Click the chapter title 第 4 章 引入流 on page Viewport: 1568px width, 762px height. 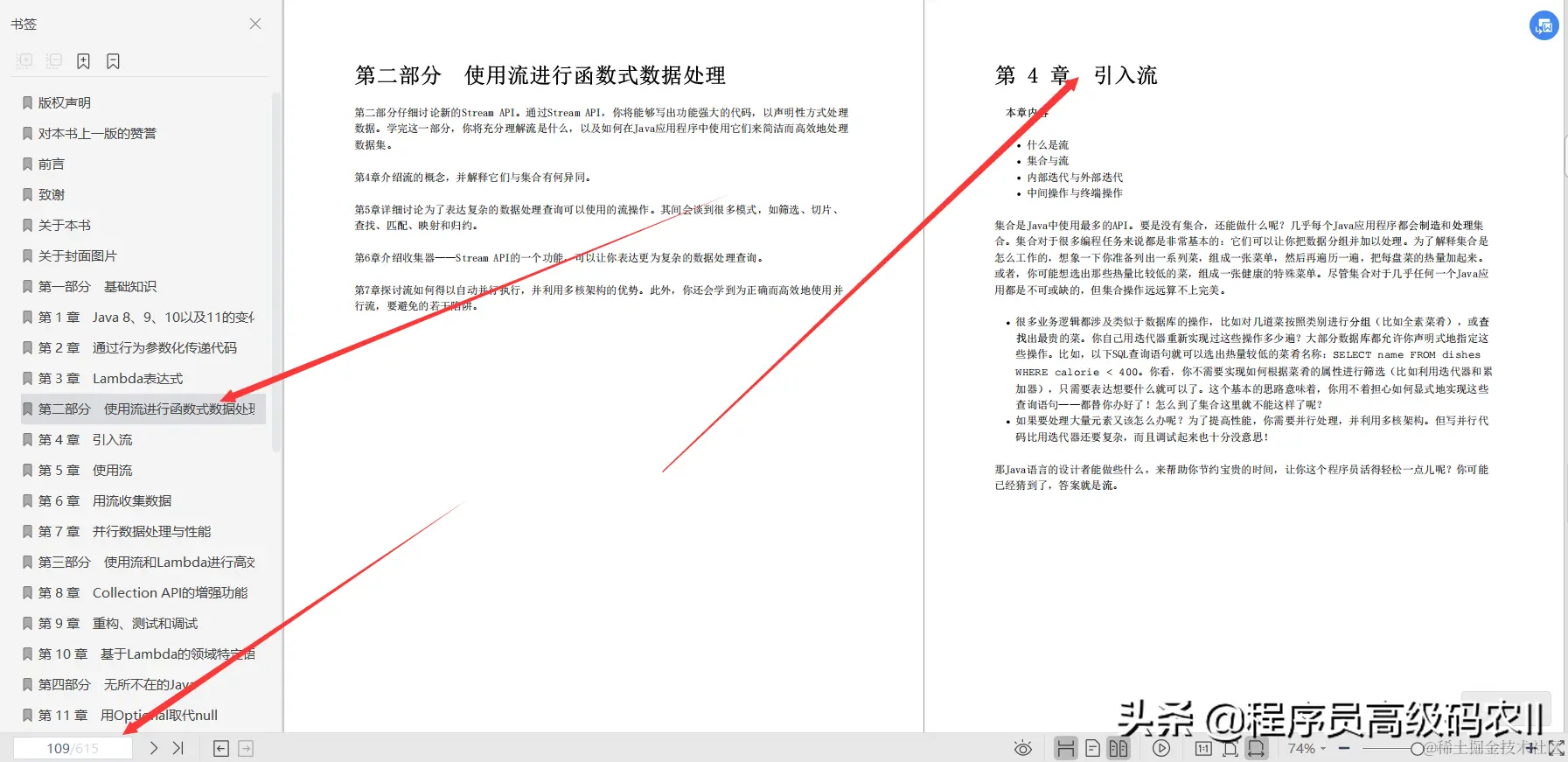tap(1076, 75)
